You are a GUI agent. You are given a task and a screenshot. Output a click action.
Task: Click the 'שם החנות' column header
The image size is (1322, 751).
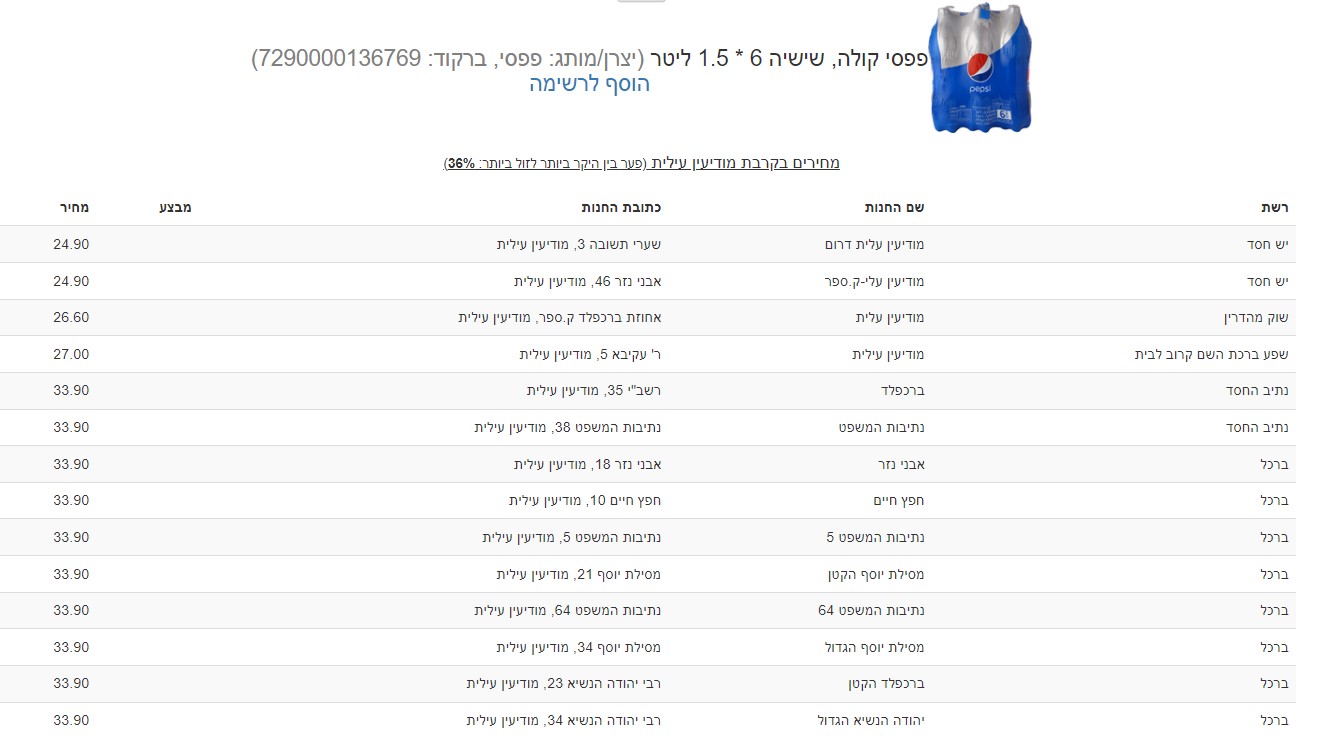click(894, 208)
